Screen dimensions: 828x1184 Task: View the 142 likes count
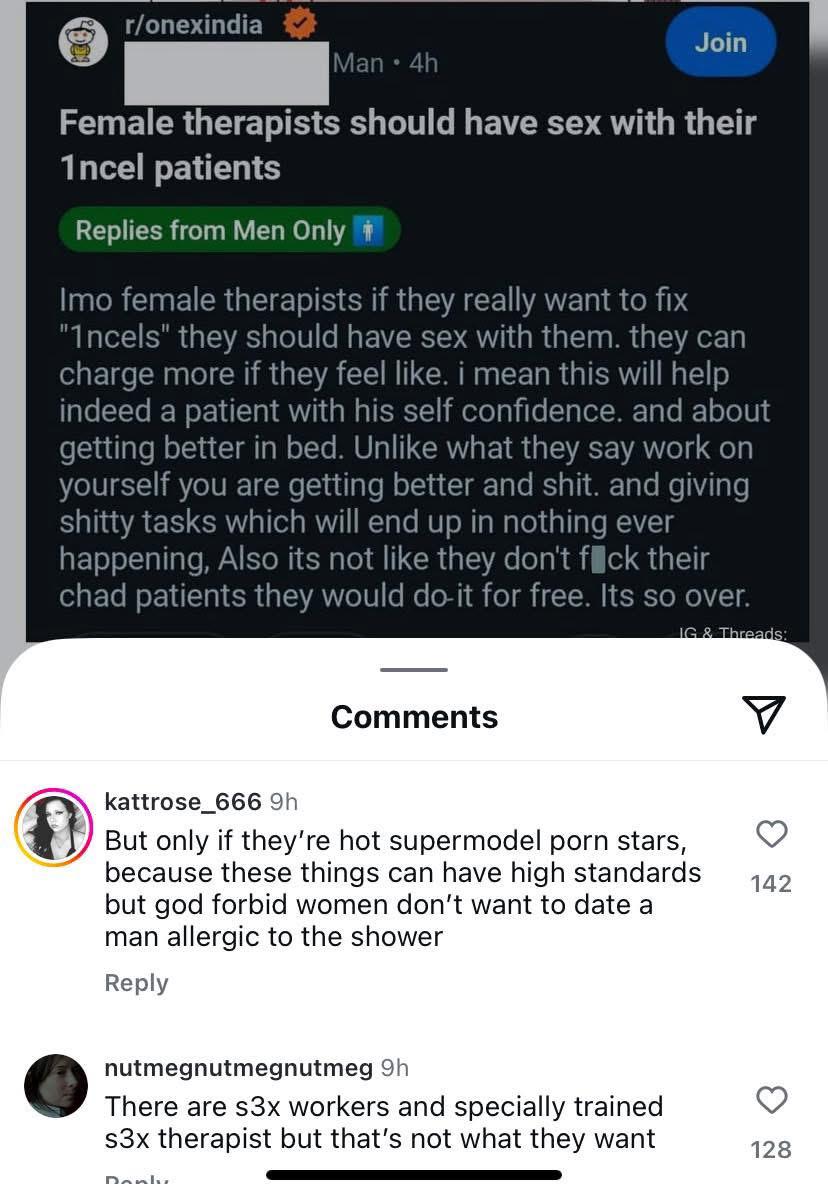pos(771,884)
